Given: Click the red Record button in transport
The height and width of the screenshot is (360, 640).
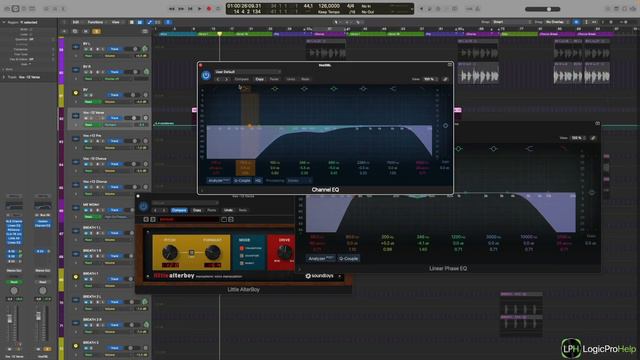Looking at the screenshot, I should click(x=209, y=9).
